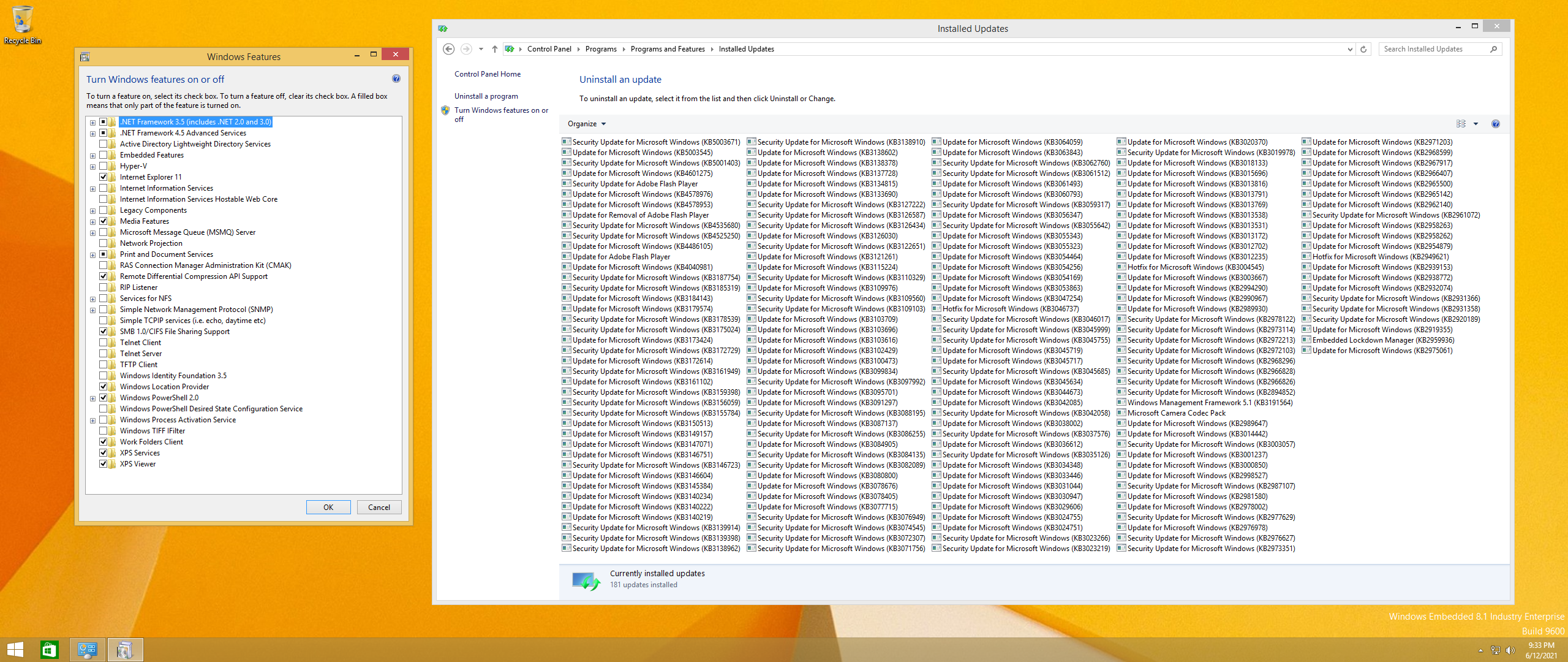Show hidden tray icons arrow
This screenshot has width=1568, height=662.
coord(1480,650)
